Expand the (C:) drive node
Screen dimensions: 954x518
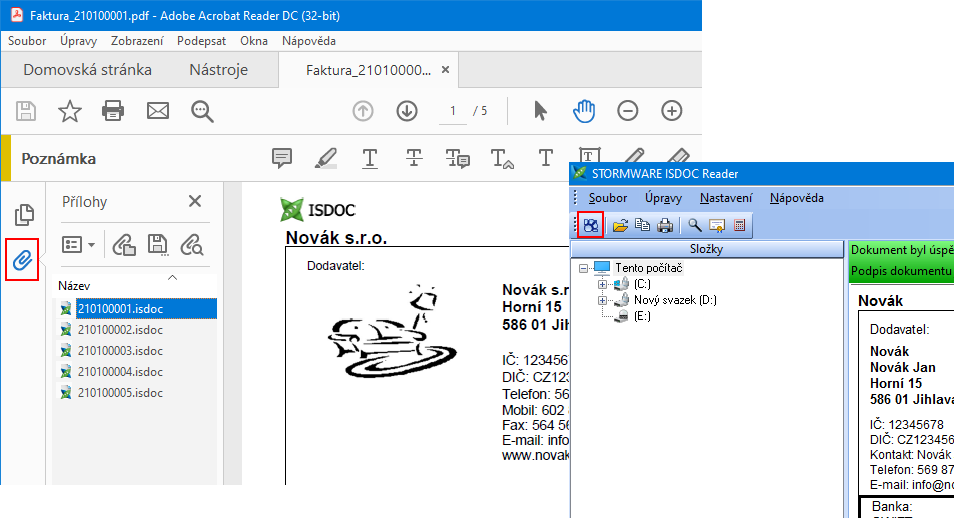tap(602, 284)
